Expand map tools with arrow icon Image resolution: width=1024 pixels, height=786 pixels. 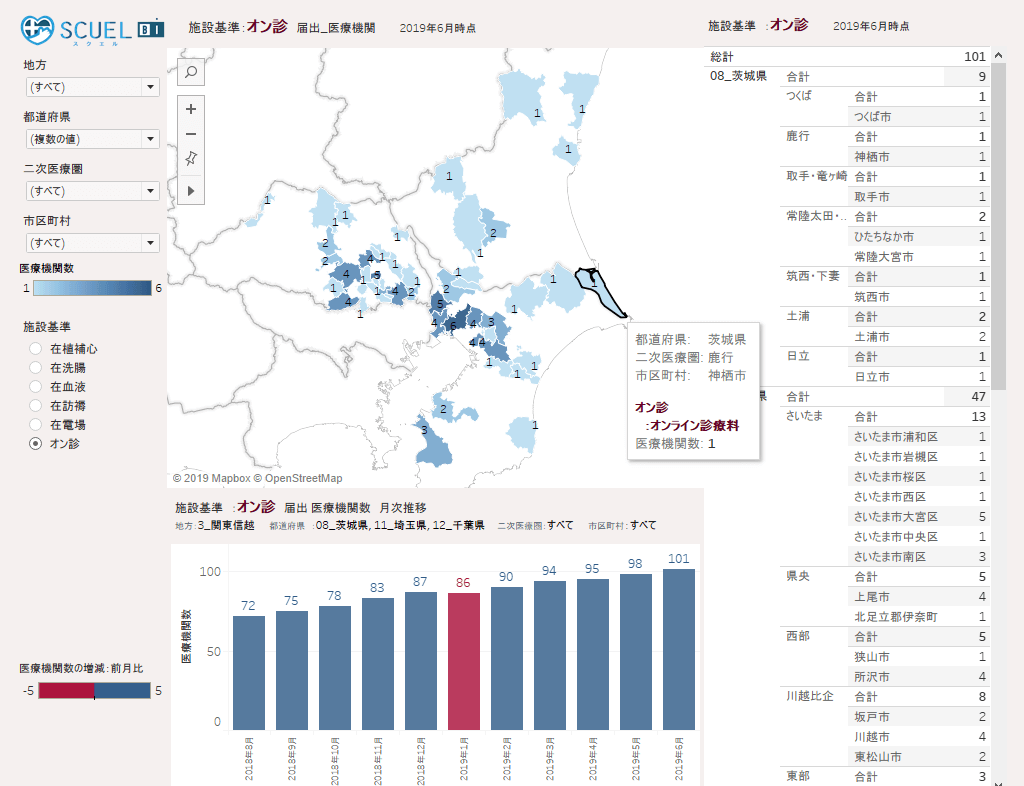point(191,188)
